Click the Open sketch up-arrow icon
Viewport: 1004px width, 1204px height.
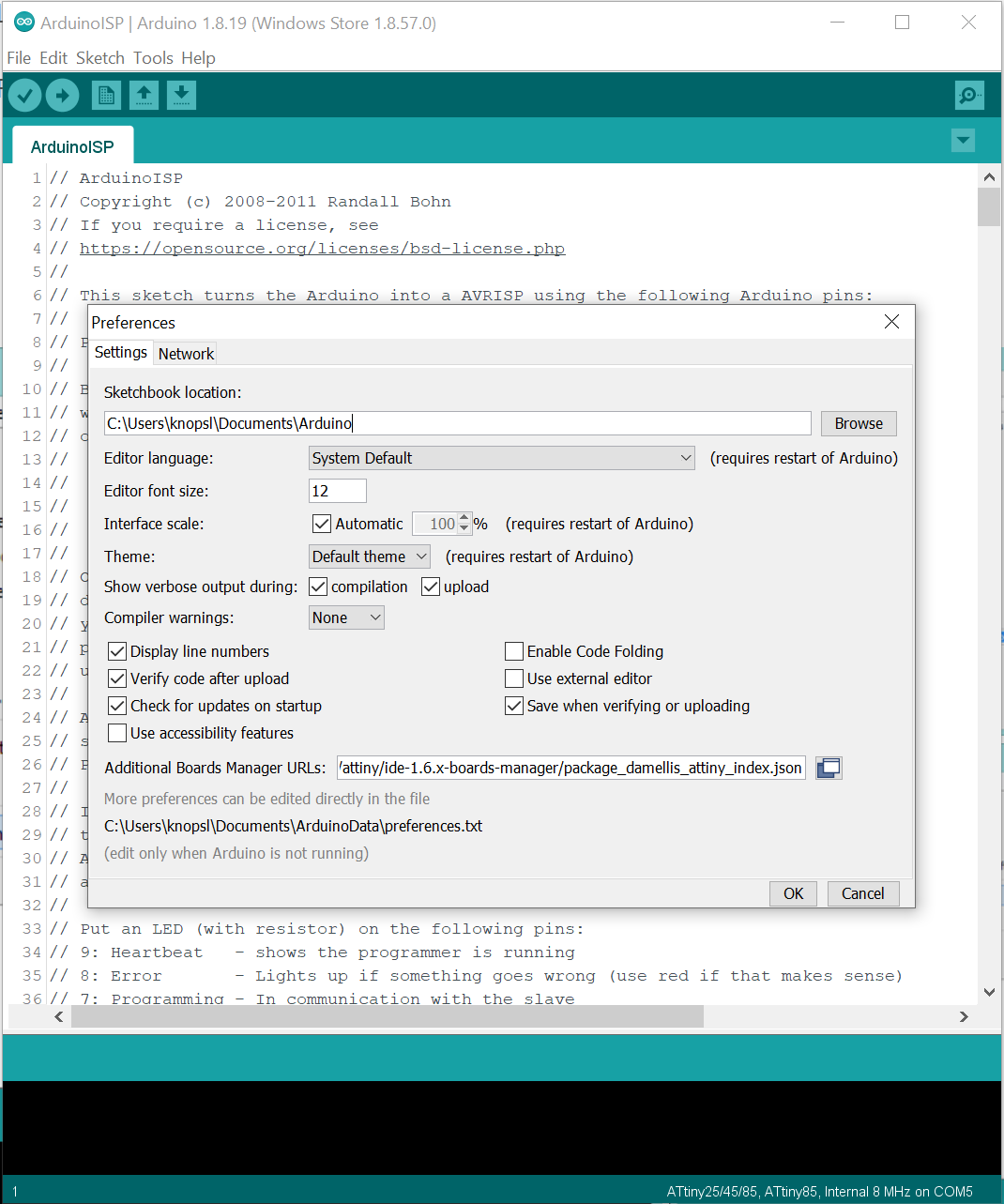point(144,95)
